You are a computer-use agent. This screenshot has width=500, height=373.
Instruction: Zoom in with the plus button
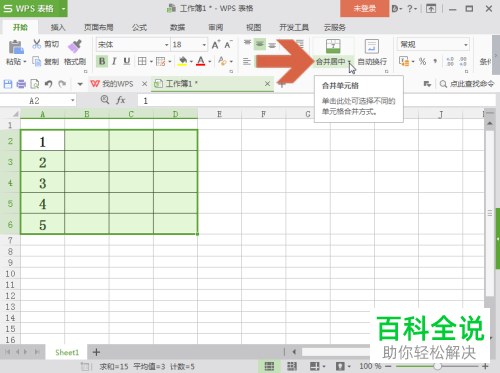(485, 366)
